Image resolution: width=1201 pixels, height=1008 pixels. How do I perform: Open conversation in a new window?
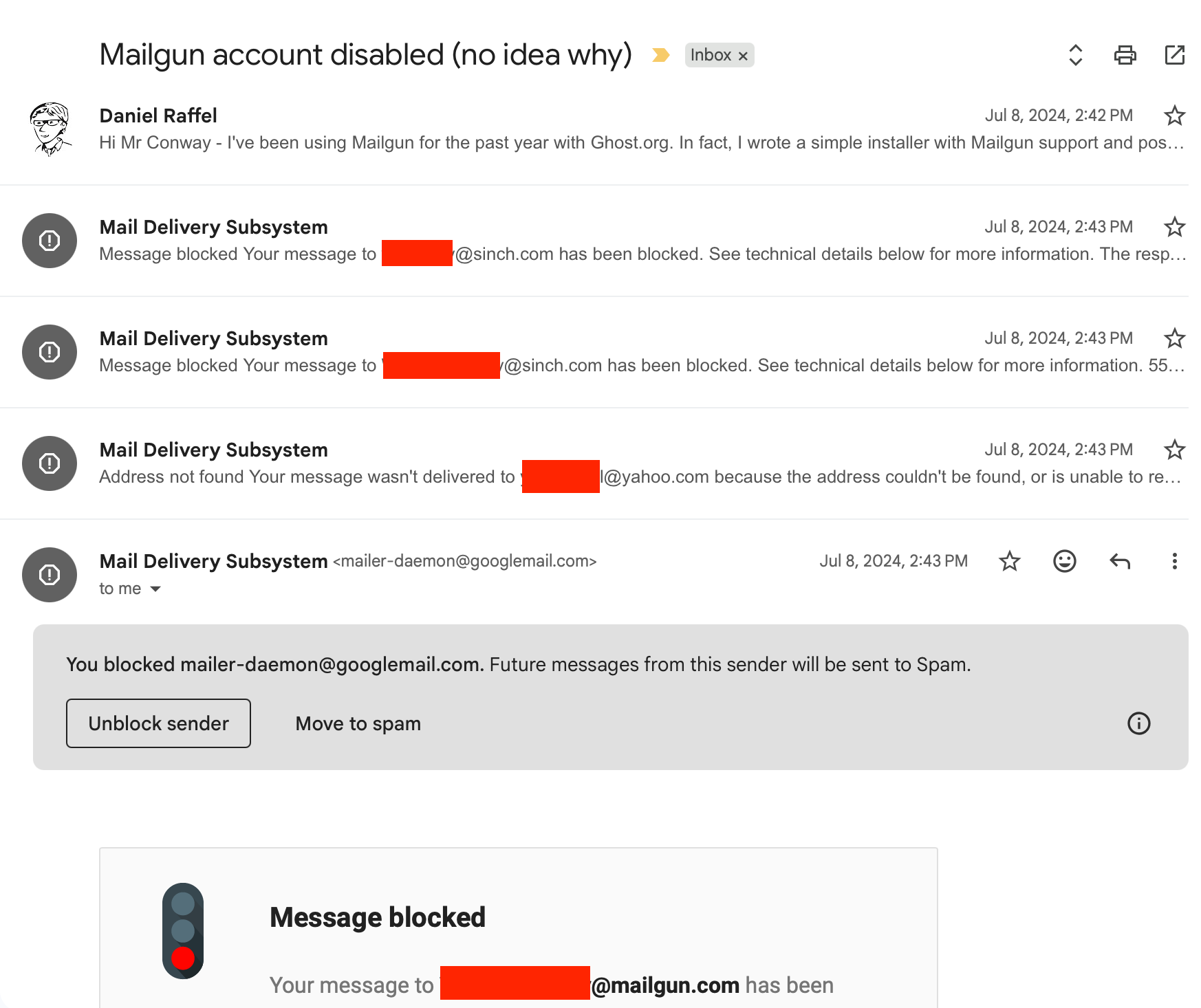coord(1174,55)
